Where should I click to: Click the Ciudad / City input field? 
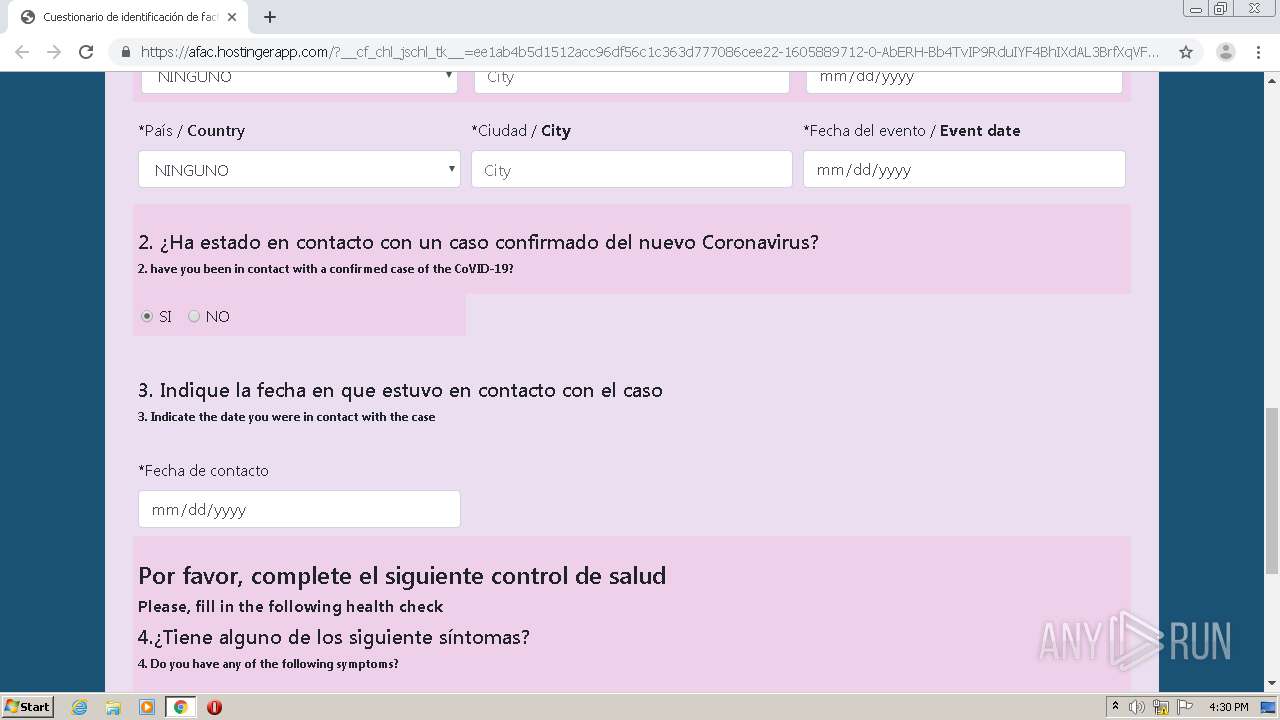tap(632, 170)
